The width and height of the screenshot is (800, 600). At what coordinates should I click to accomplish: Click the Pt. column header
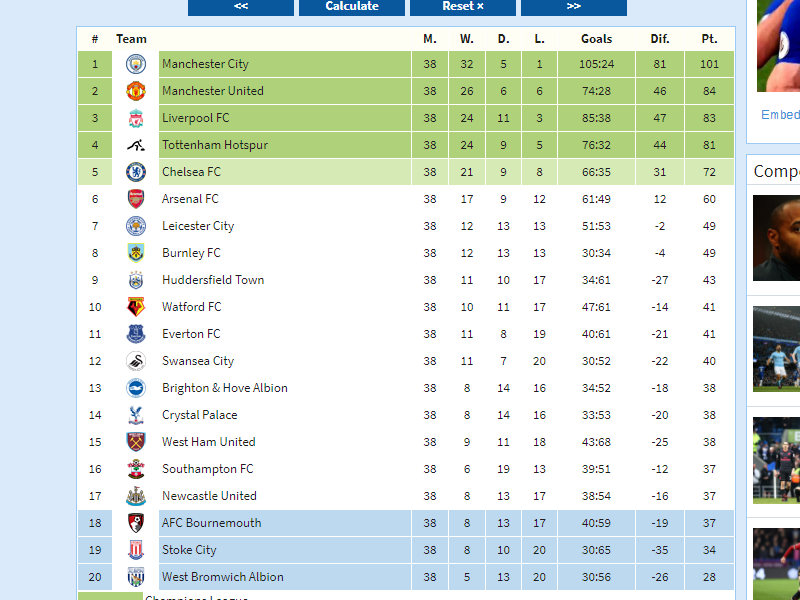pyautogui.click(x=709, y=39)
